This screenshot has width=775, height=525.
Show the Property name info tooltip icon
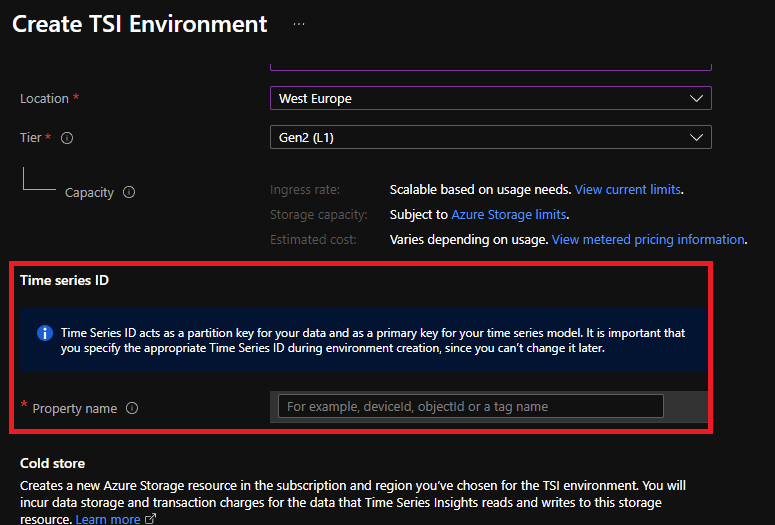(132, 408)
